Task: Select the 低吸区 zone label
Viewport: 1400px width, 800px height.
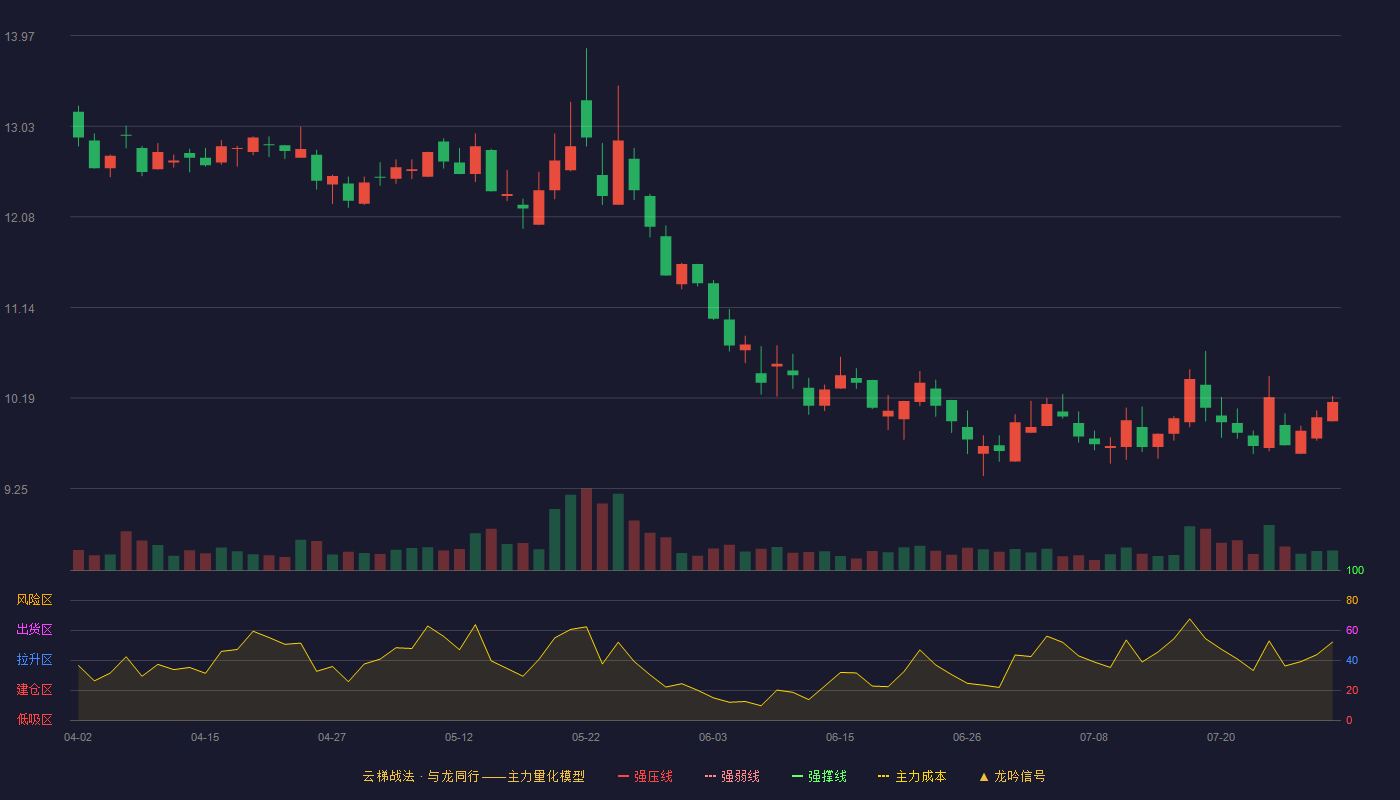Action: tap(34, 719)
